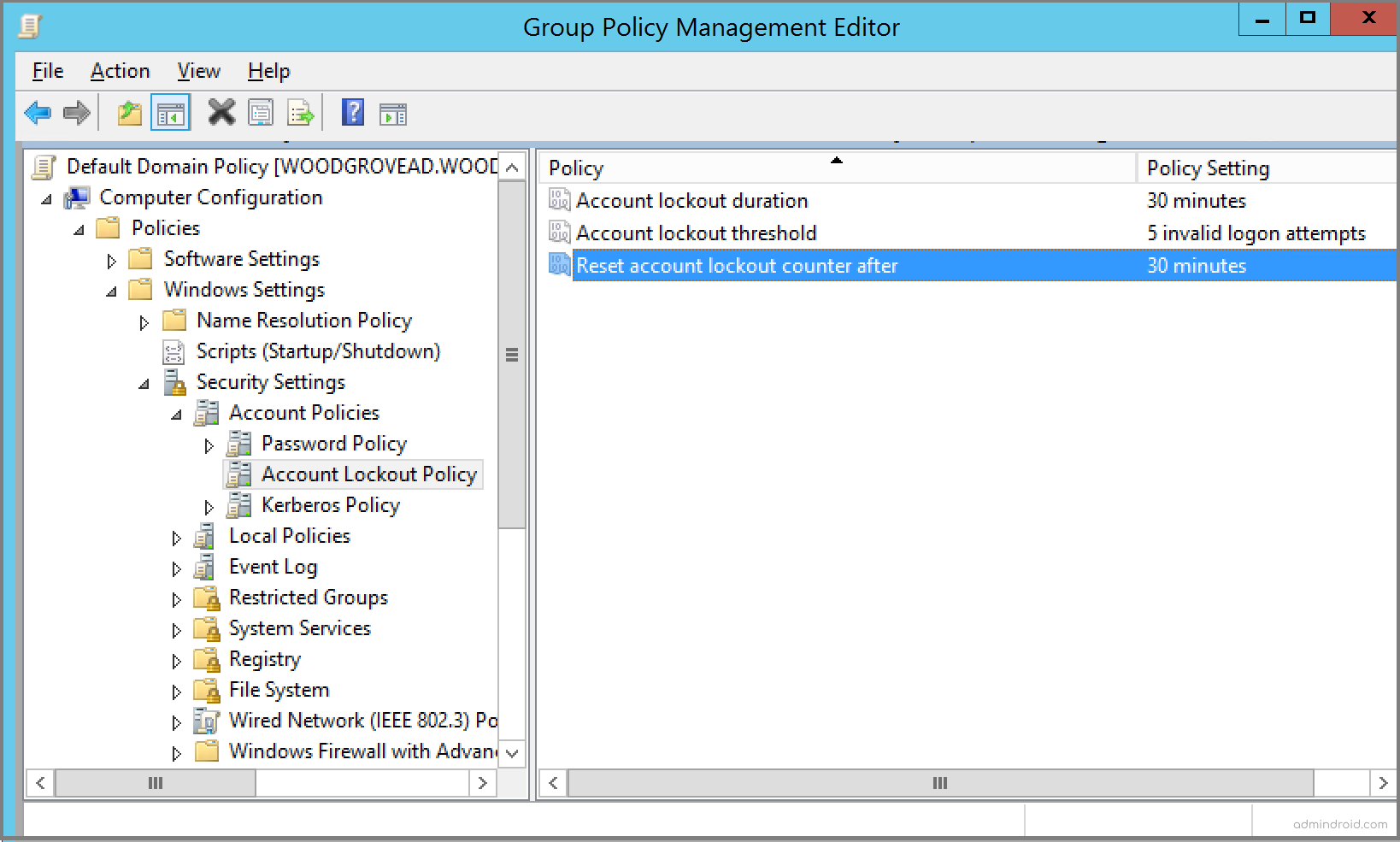
Task: Open the File menu
Action: [47, 71]
